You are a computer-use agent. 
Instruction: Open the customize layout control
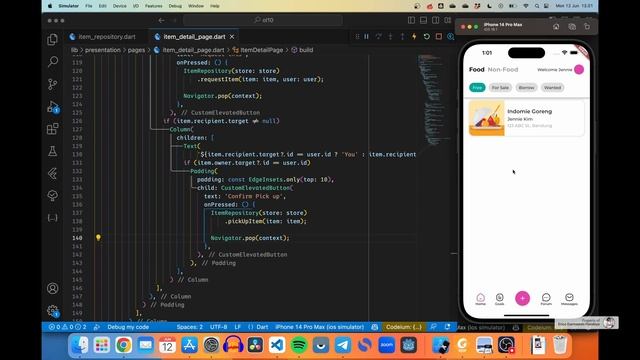click(448, 20)
